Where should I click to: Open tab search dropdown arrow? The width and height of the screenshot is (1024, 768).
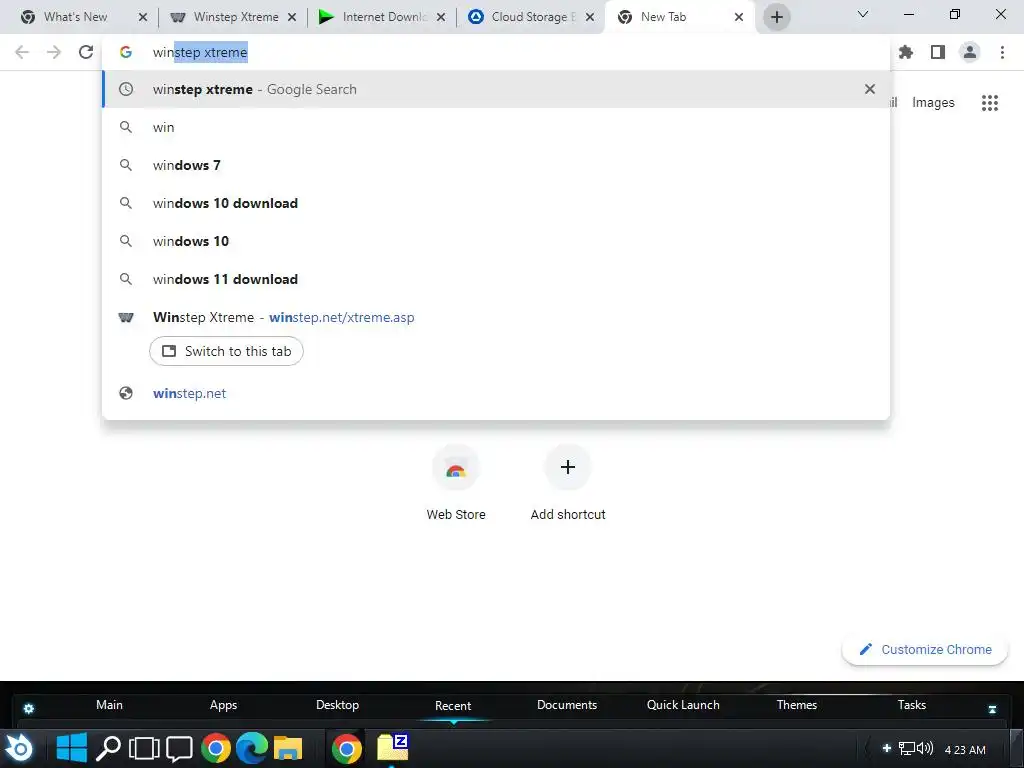863,14
